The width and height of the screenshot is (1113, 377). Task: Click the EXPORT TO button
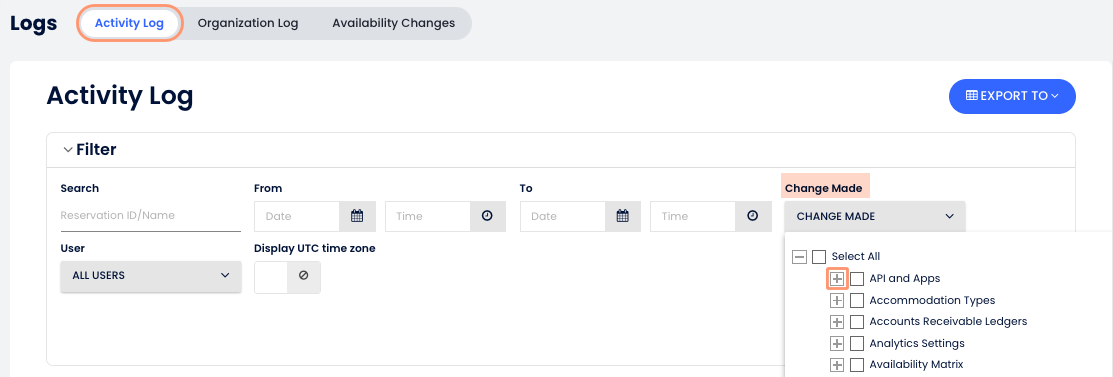tap(1012, 96)
